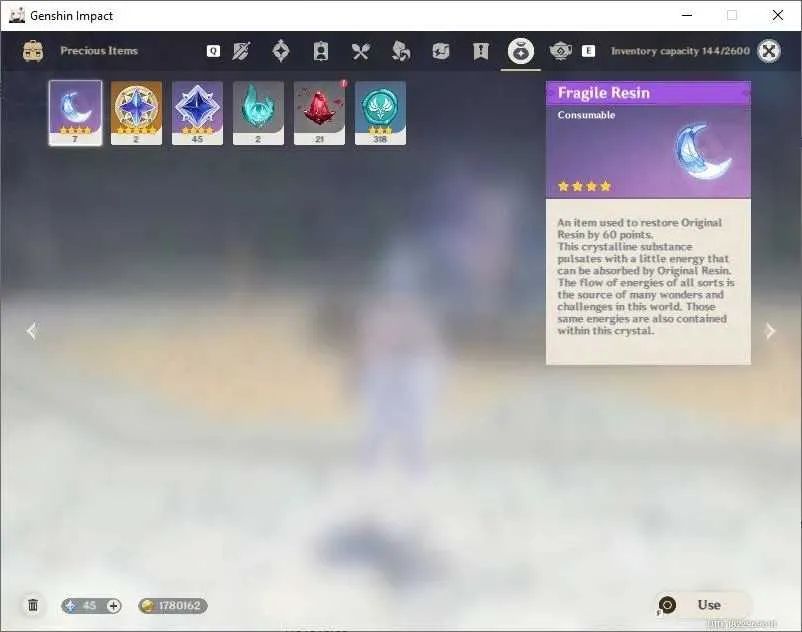Open the Materials tab with leaf icon
Viewport: 802px width, 632px height.
click(x=400, y=51)
